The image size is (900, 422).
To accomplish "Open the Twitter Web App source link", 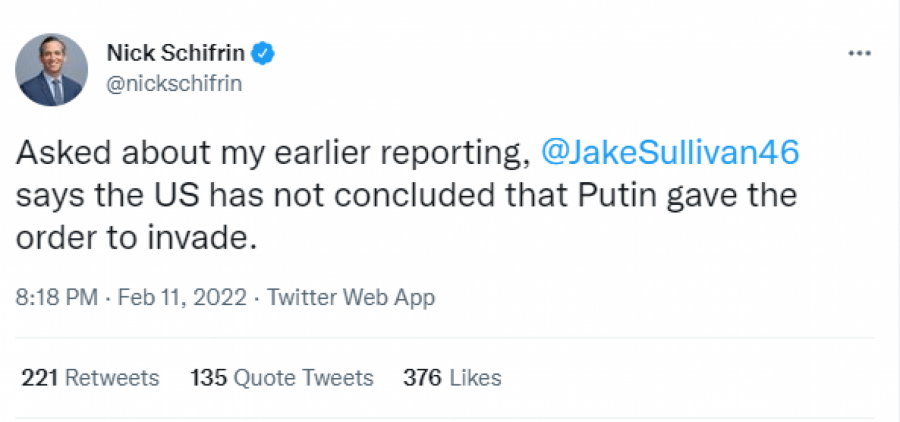I will tap(353, 297).
